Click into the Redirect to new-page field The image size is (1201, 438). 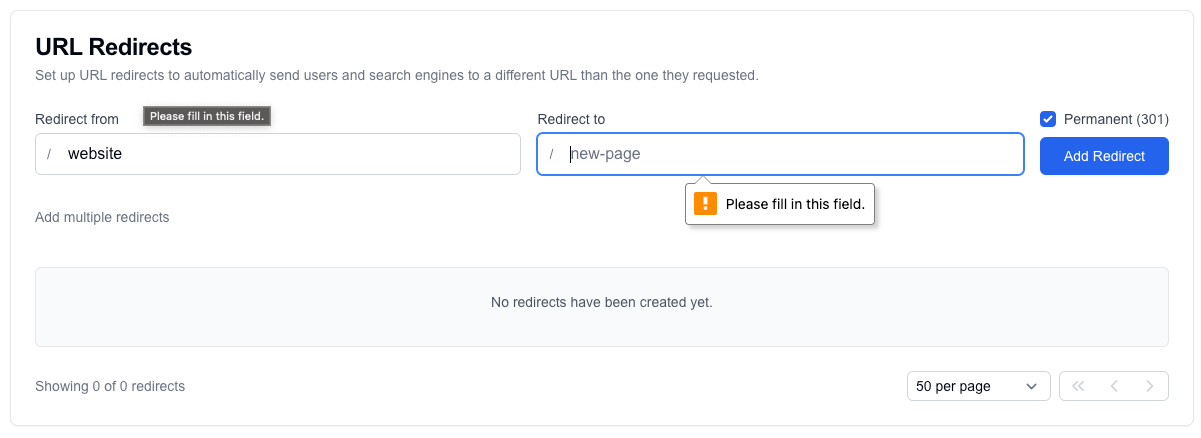pos(790,154)
